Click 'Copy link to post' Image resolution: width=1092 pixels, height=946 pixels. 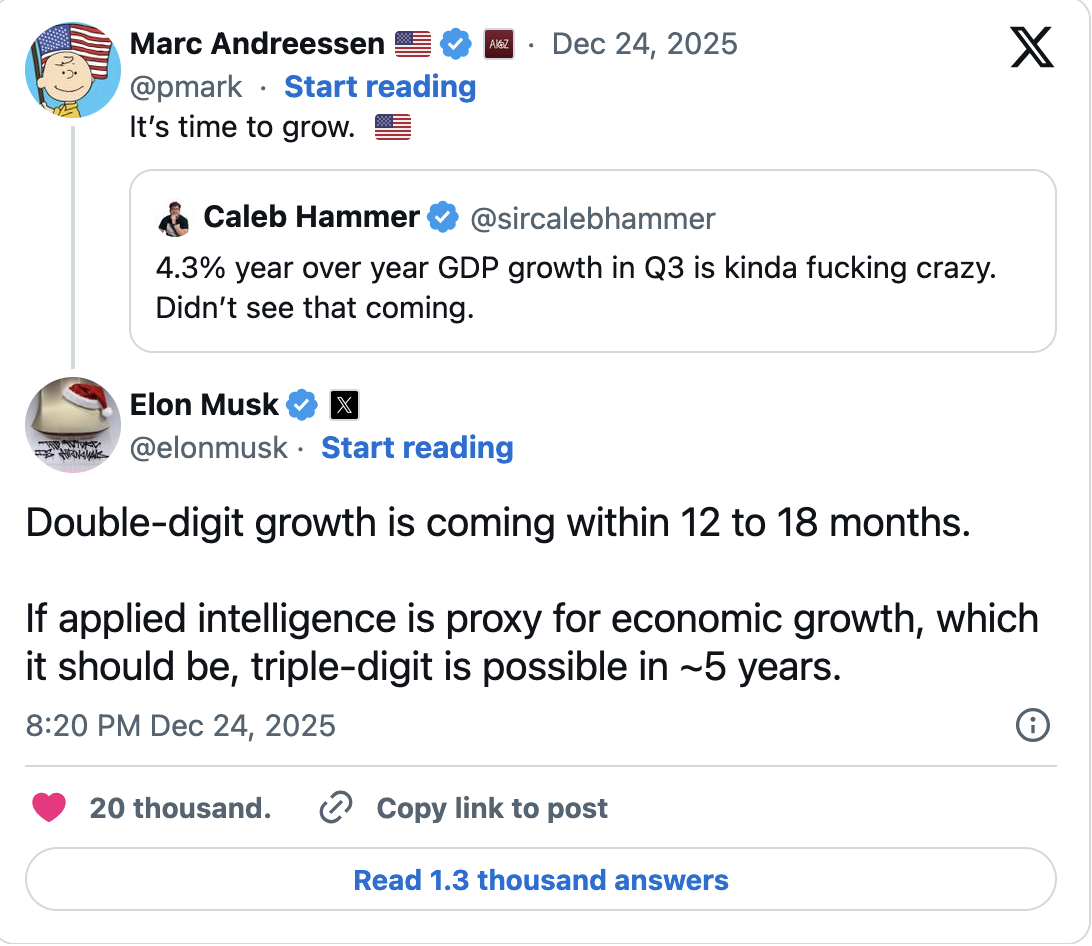pyautogui.click(x=491, y=808)
